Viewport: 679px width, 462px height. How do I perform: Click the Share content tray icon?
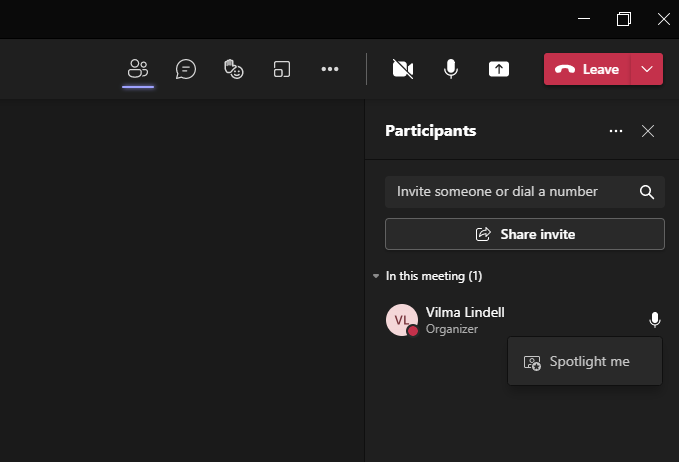coord(499,69)
